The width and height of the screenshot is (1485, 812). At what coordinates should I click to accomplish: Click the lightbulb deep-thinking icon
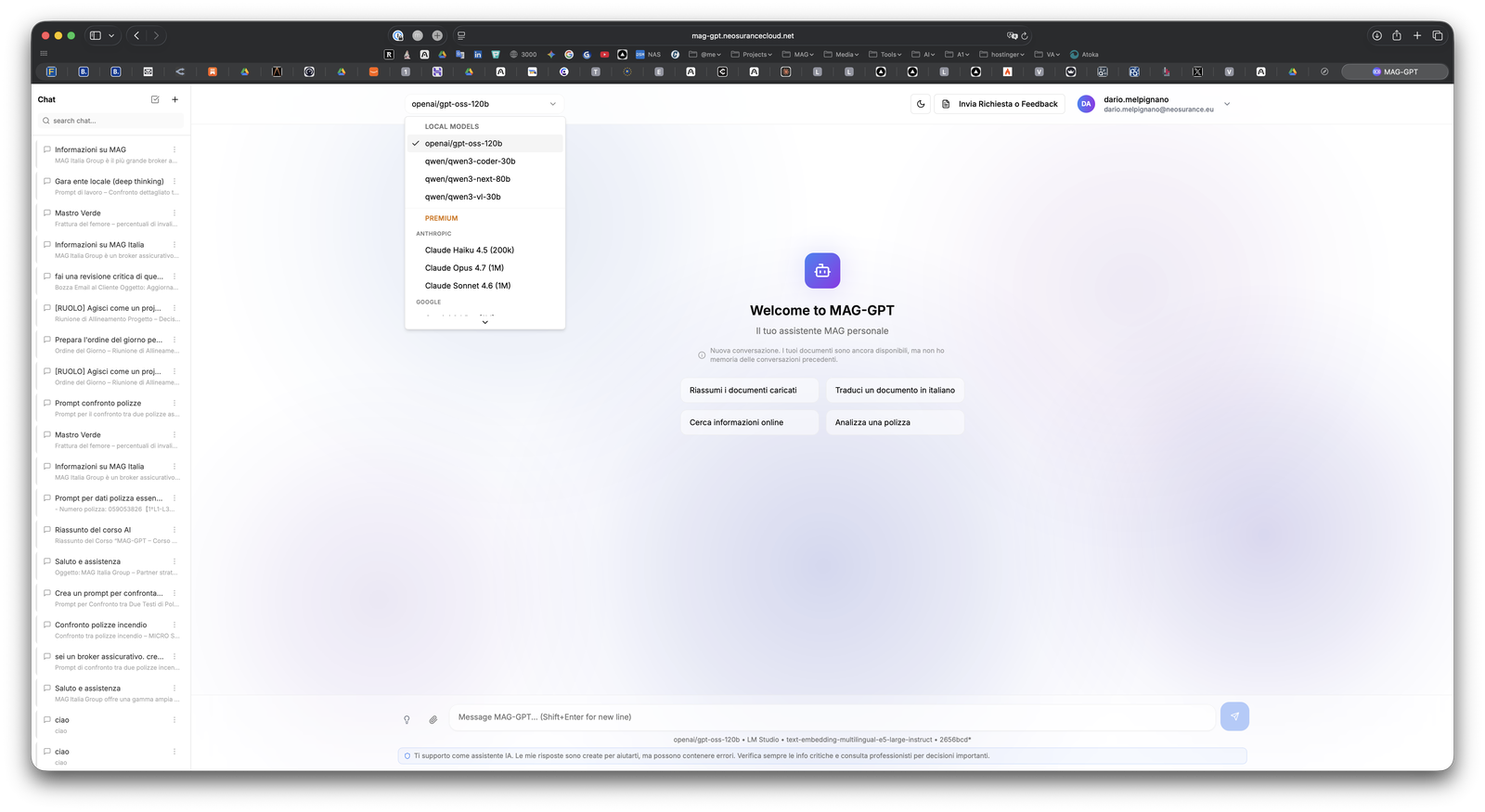[407, 719]
